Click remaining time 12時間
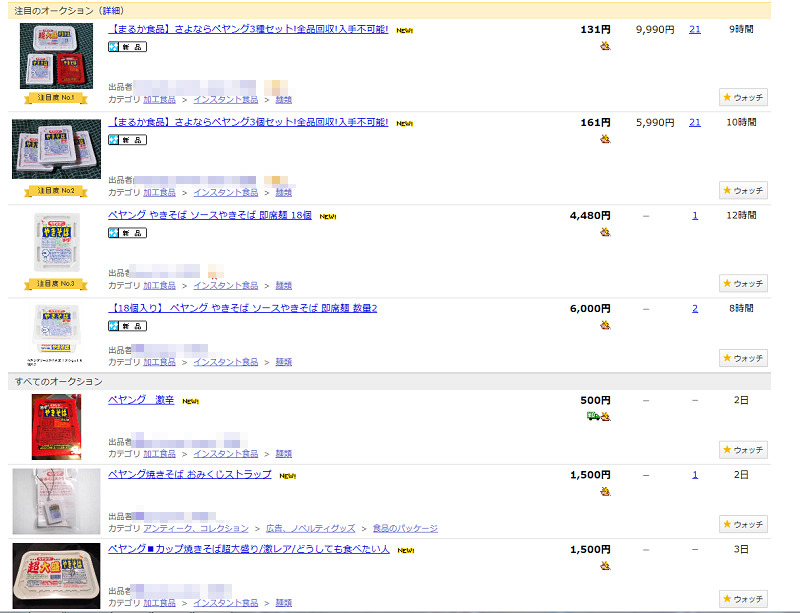This screenshot has width=800, height=613. [741, 215]
